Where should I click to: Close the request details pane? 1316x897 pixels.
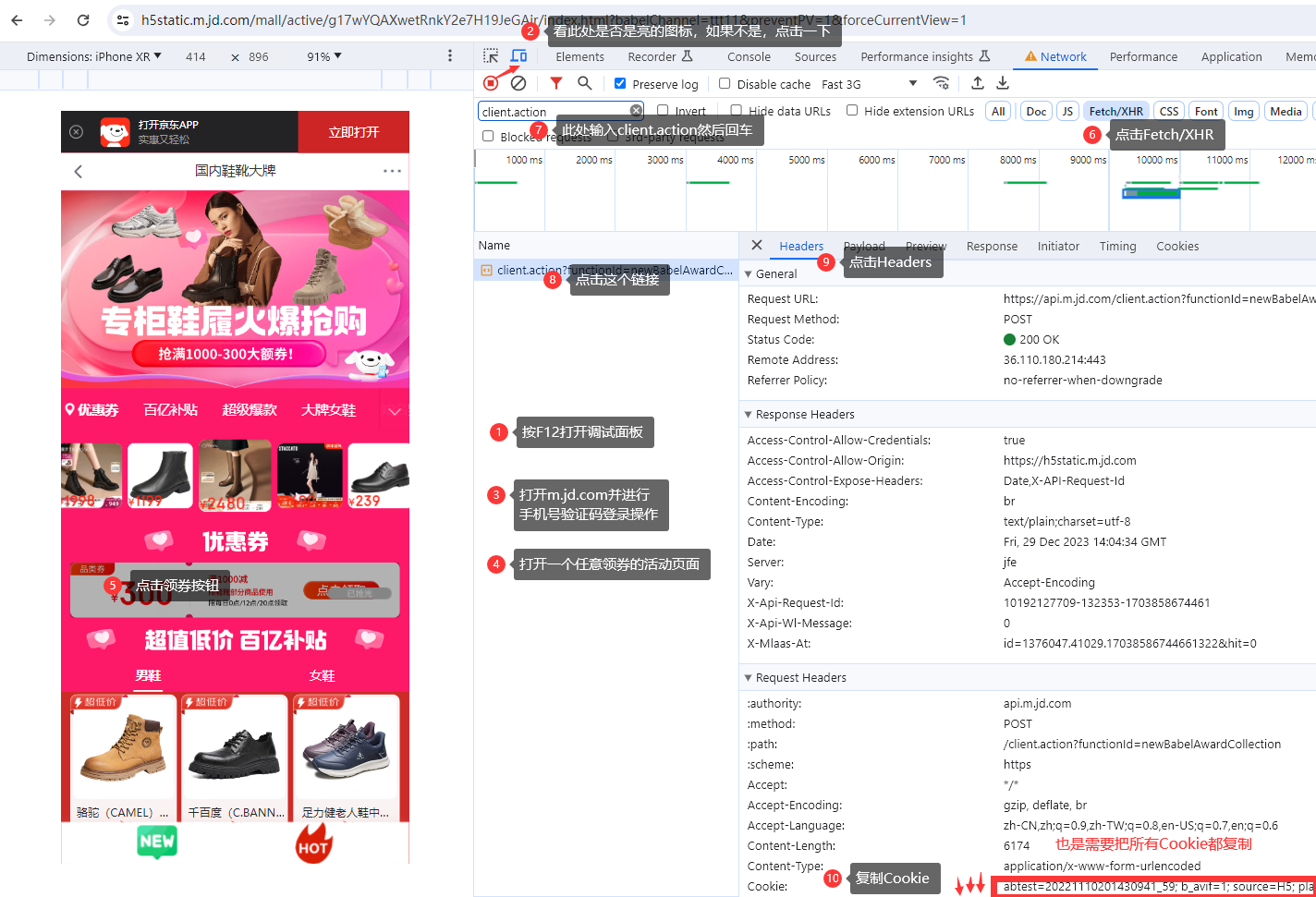[x=757, y=245]
